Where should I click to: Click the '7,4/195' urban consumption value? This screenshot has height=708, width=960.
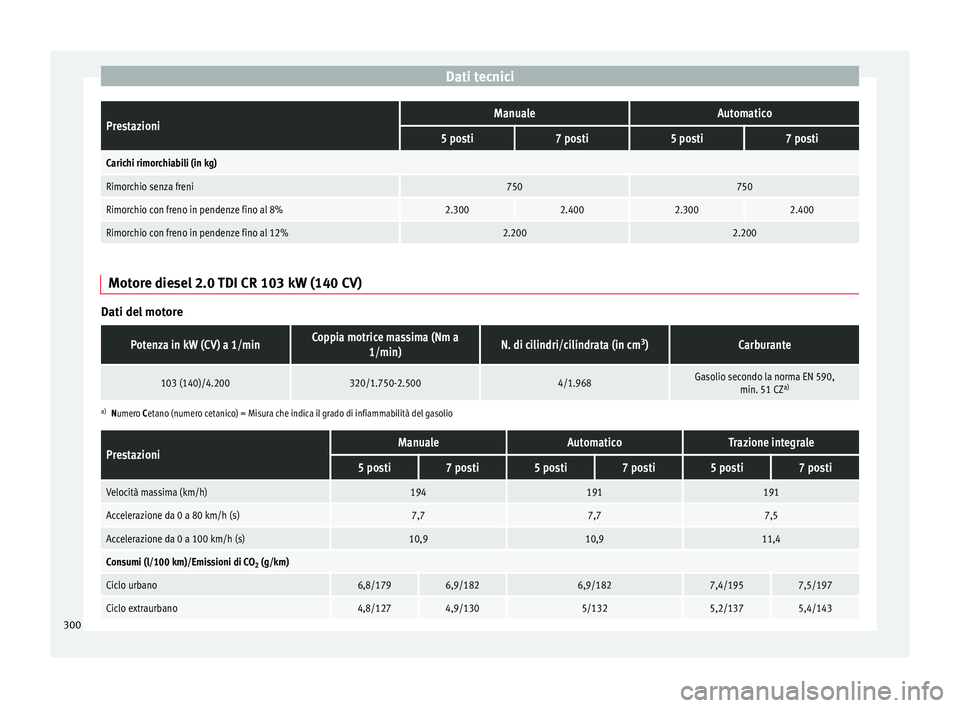click(x=726, y=586)
